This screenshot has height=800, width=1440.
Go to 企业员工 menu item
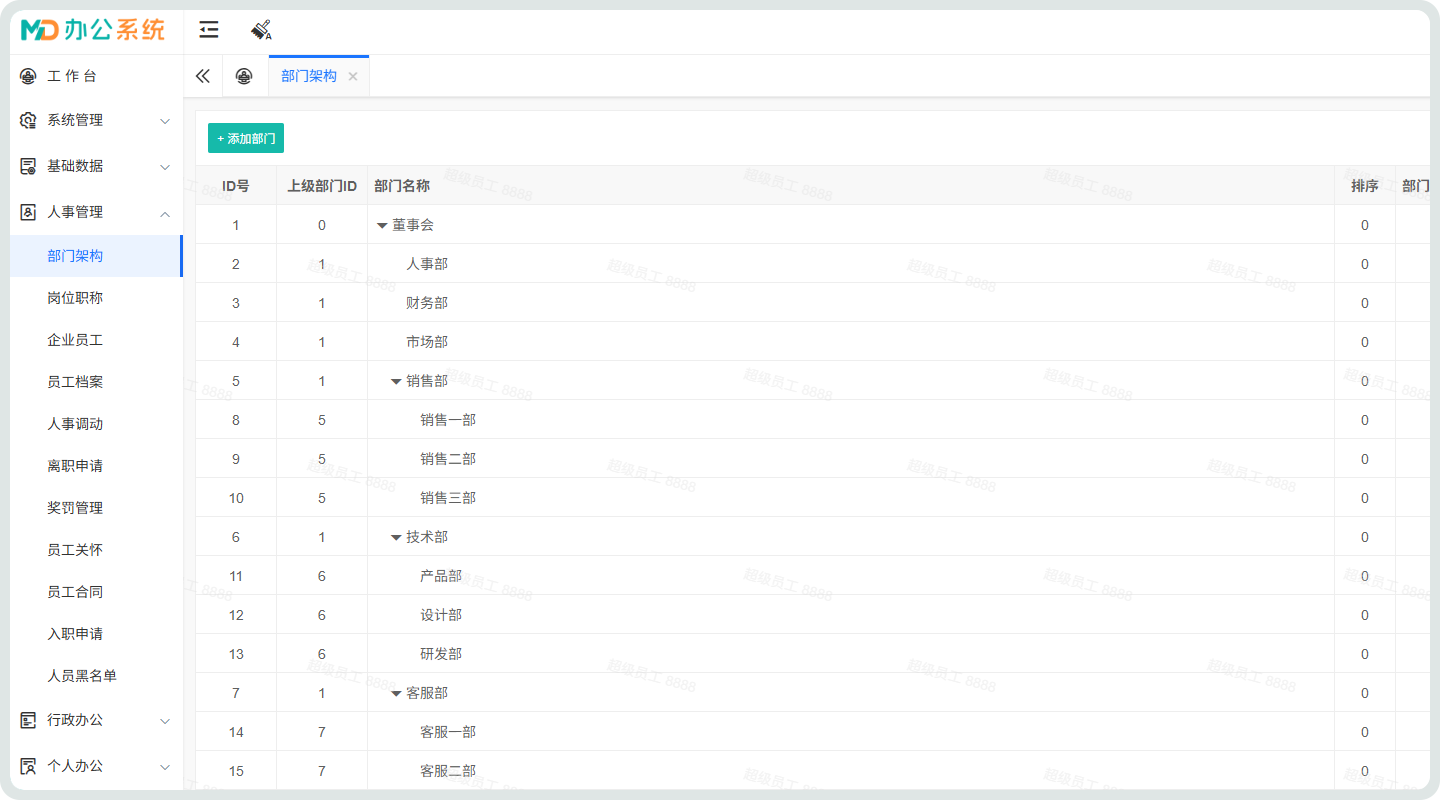pyautogui.click(x=75, y=340)
